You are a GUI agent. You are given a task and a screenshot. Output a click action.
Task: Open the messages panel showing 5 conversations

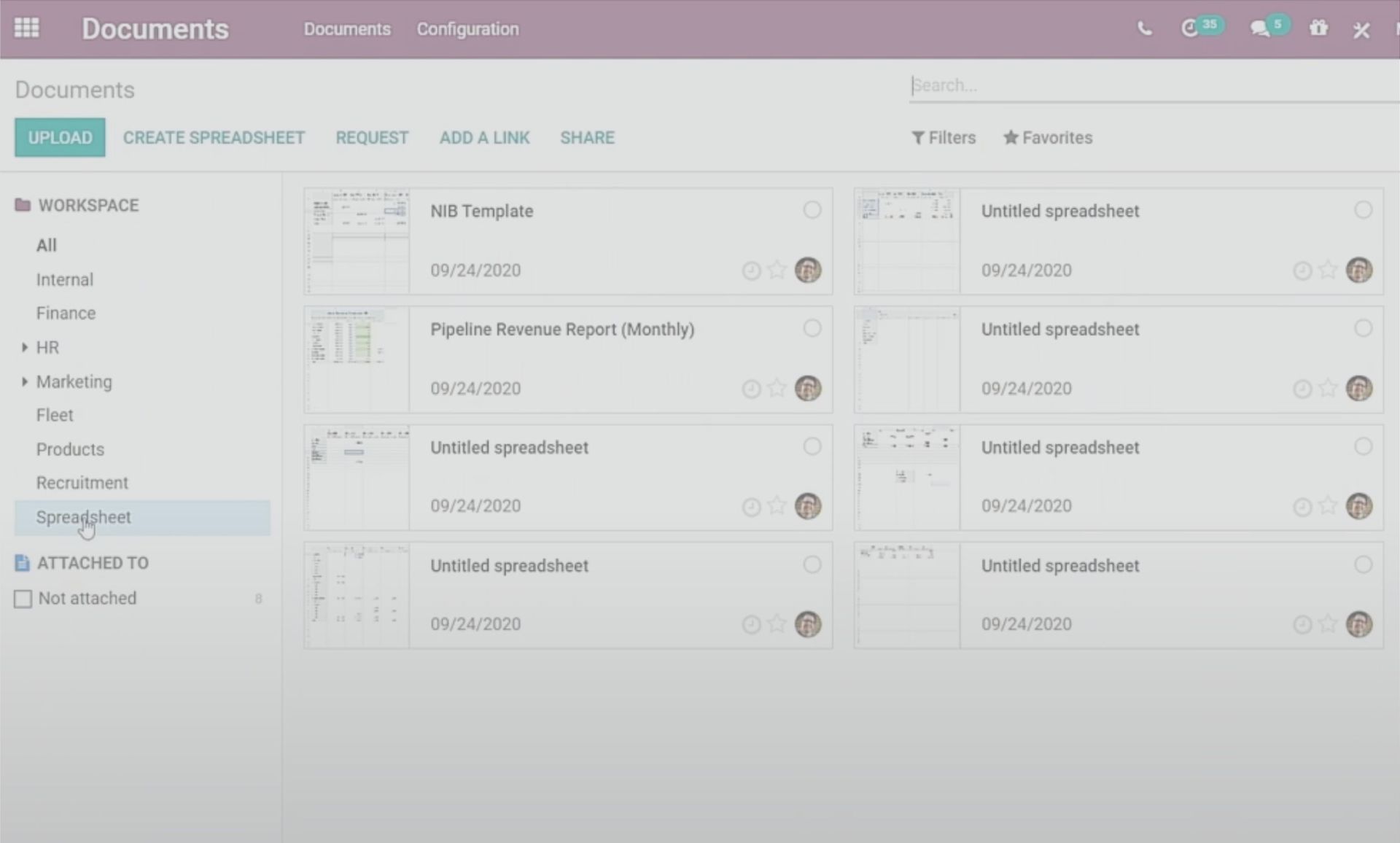[x=1262, y=28]
